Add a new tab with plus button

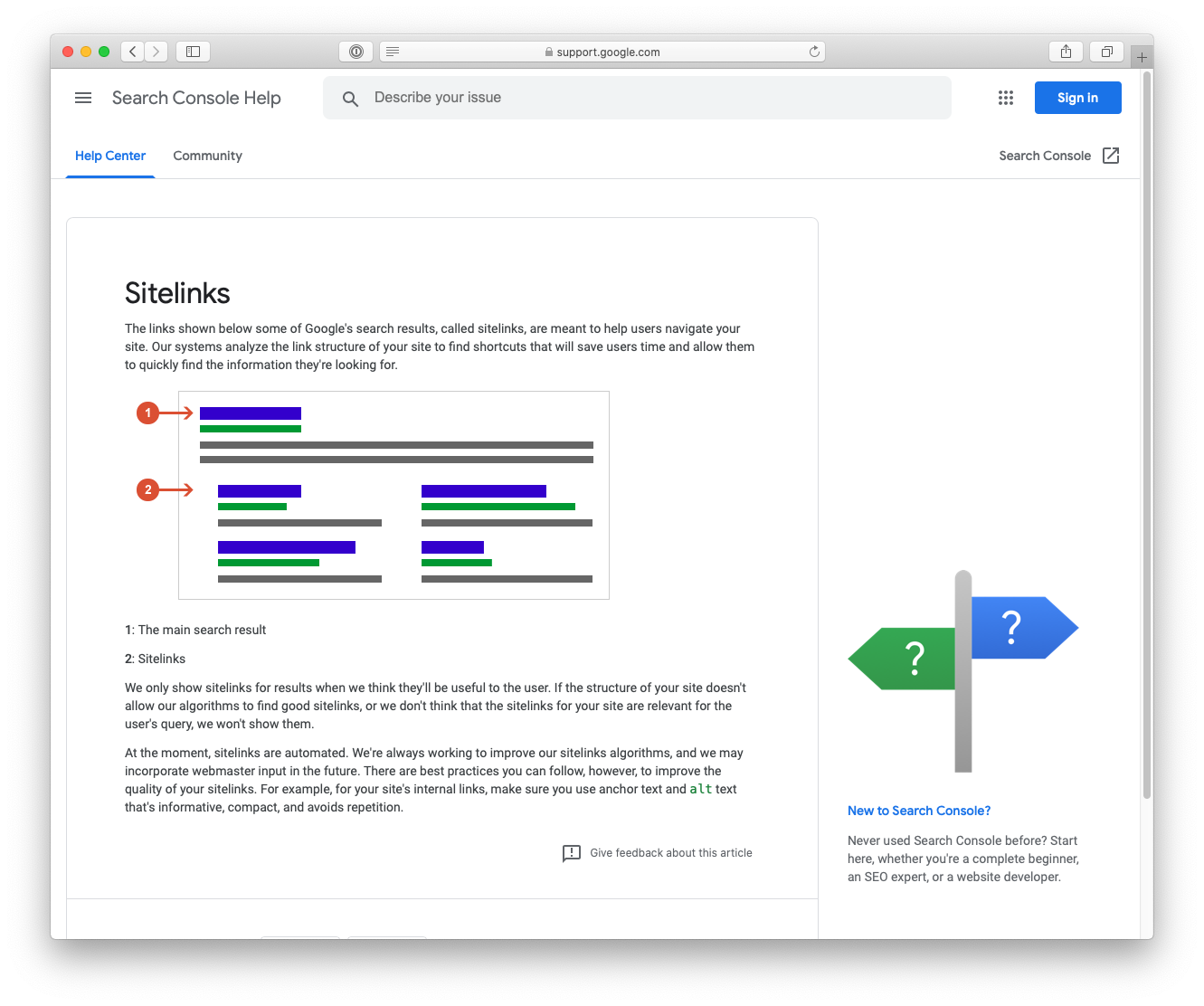(1142, 57)
